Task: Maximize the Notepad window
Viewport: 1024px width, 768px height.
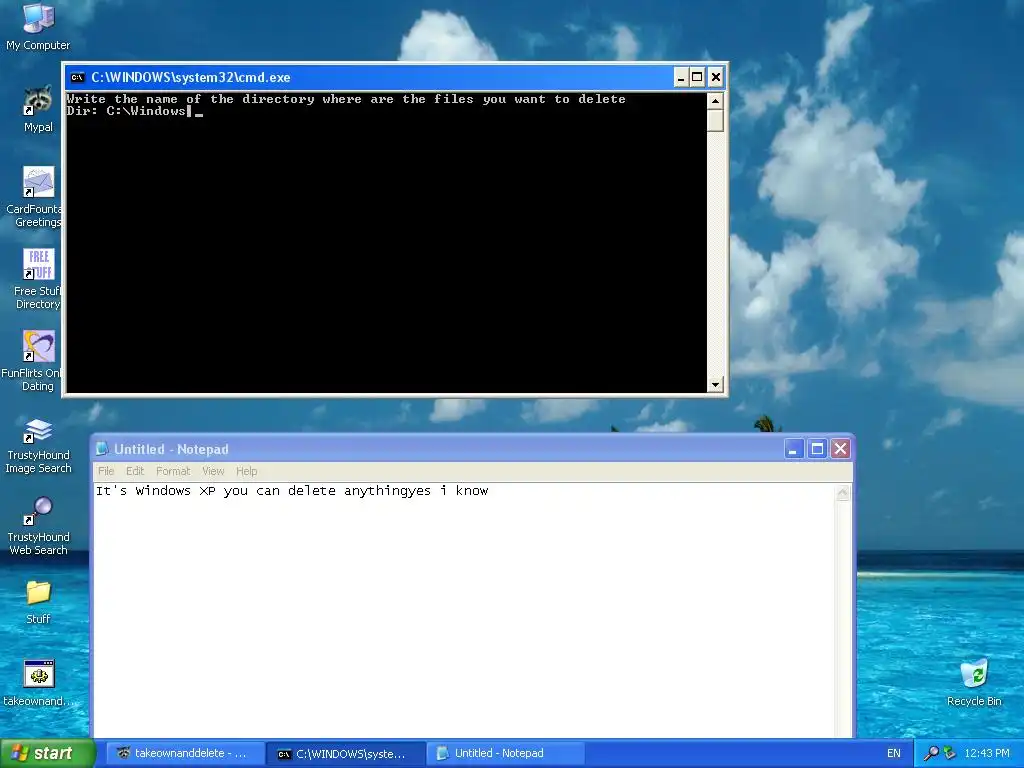Action: pyautogui.click(x=817, y=449)
